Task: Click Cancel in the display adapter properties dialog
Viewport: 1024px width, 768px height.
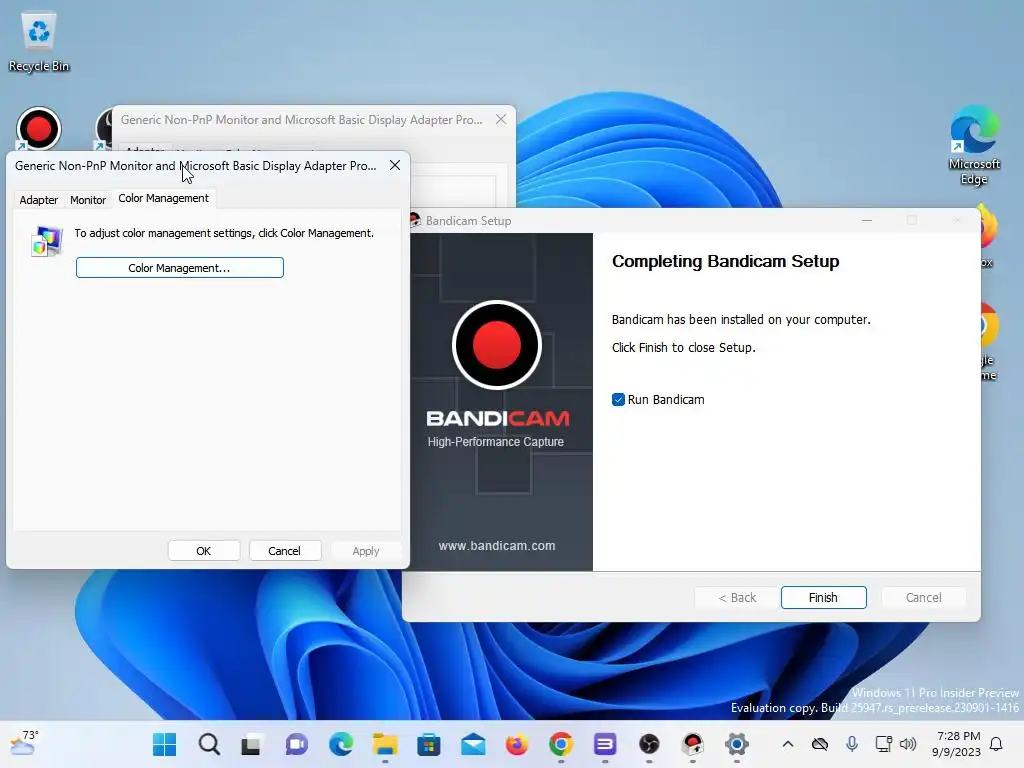Action: pyautogui.click(x=285, y=551)
